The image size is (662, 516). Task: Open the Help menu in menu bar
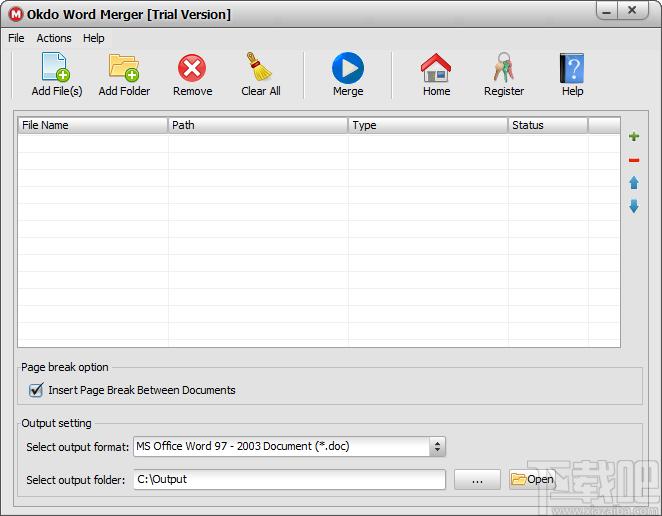94,38
